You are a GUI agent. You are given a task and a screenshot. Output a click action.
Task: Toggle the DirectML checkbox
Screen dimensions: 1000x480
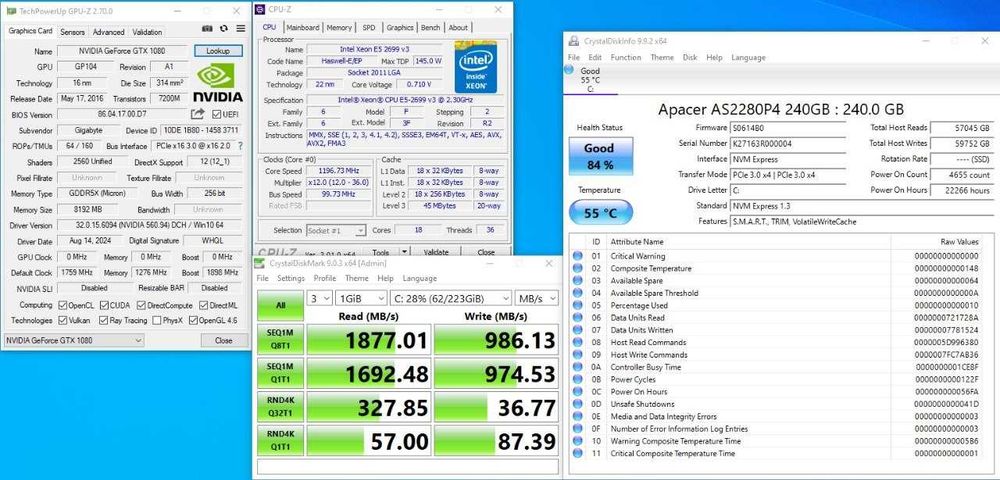point(203,305)
